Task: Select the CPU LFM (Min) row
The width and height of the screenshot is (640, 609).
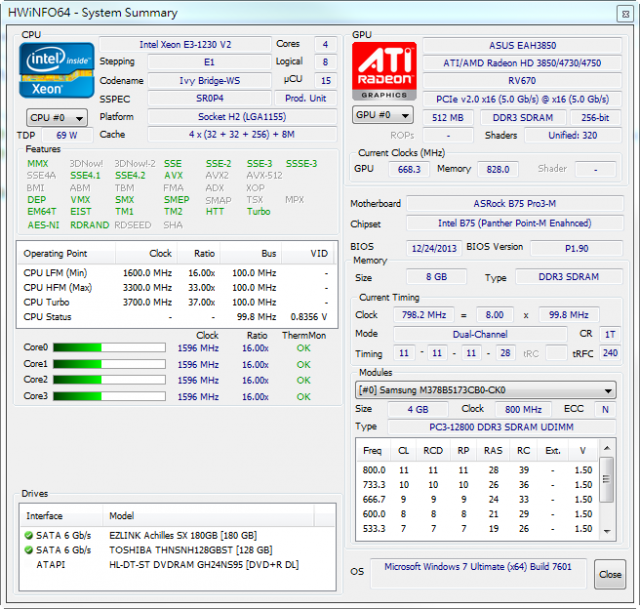Action: point(177,273)
